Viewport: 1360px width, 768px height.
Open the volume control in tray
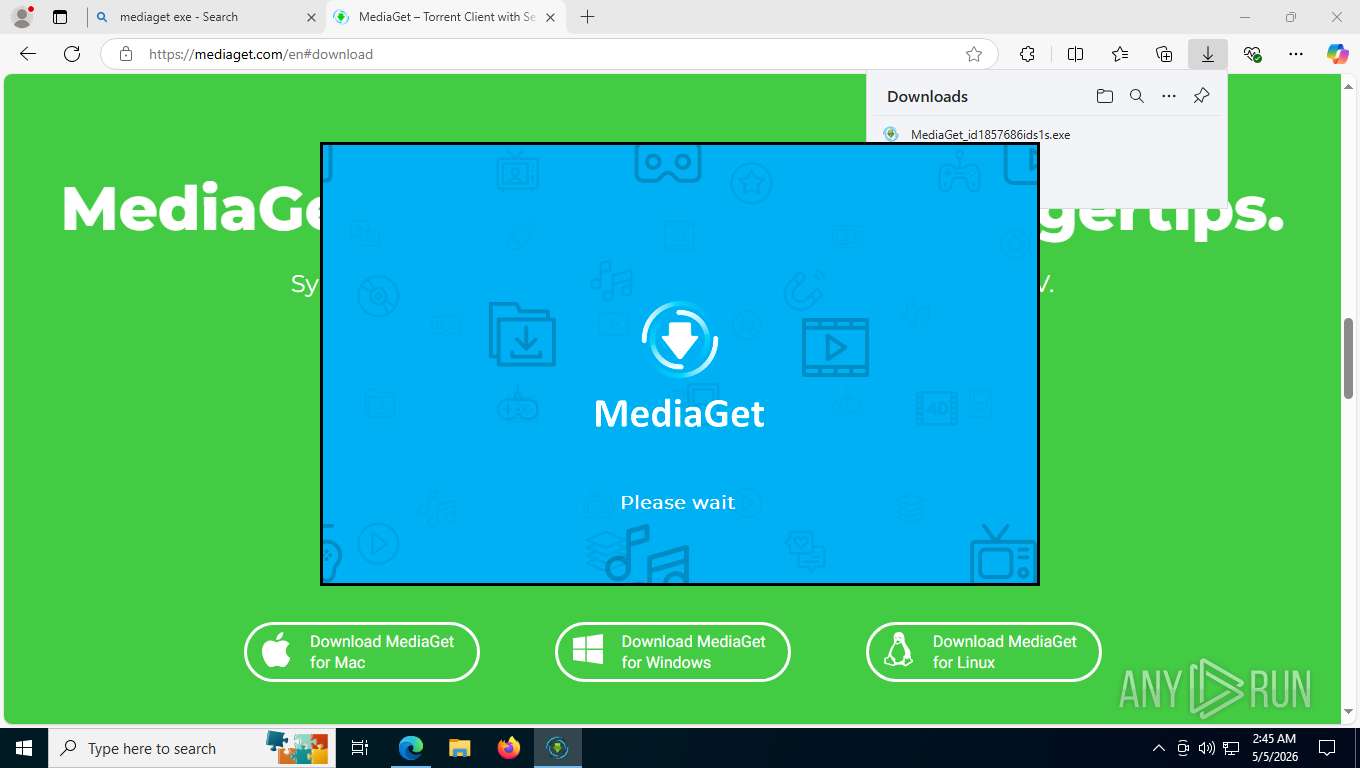point(1207,748)
